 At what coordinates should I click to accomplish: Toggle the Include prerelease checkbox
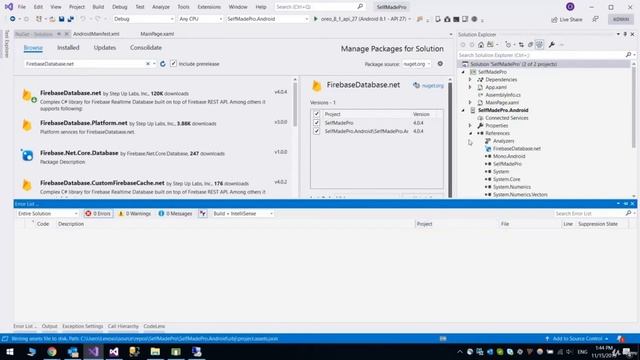(x=173, y=63)
